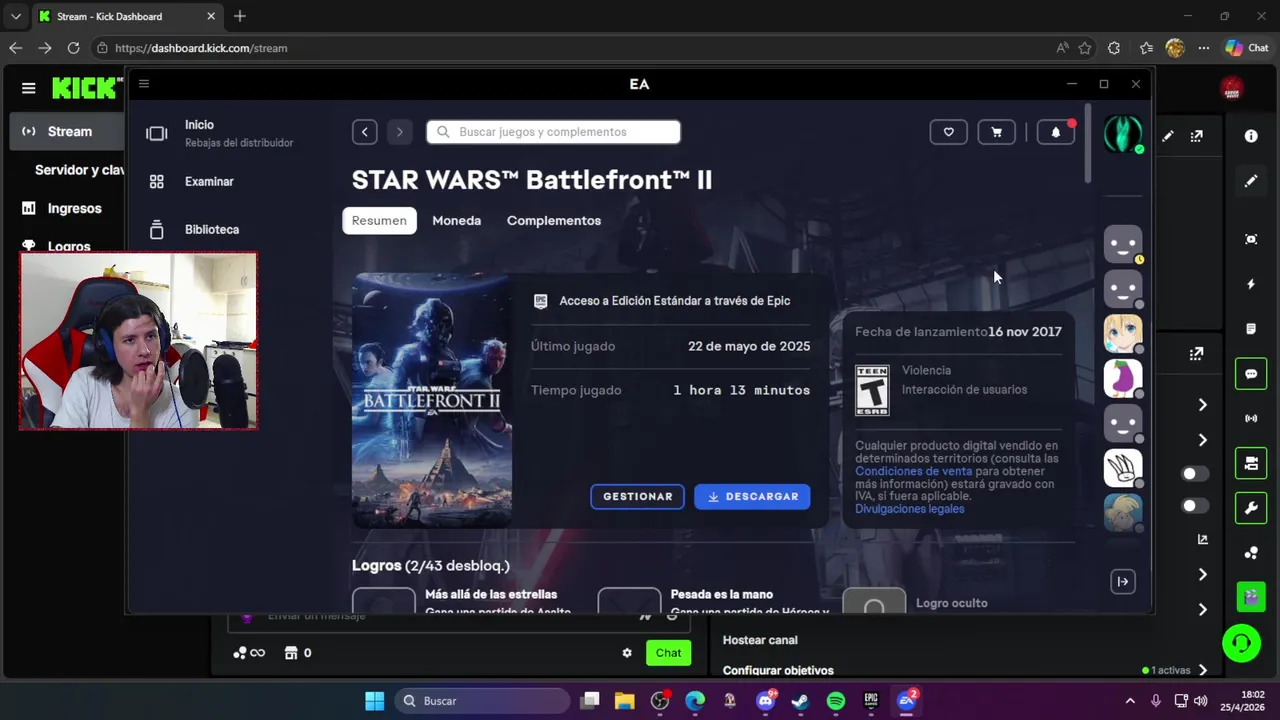Open browser extensions icon
The width and height of the screenshot is (1280, 720).
point(1114,48)
